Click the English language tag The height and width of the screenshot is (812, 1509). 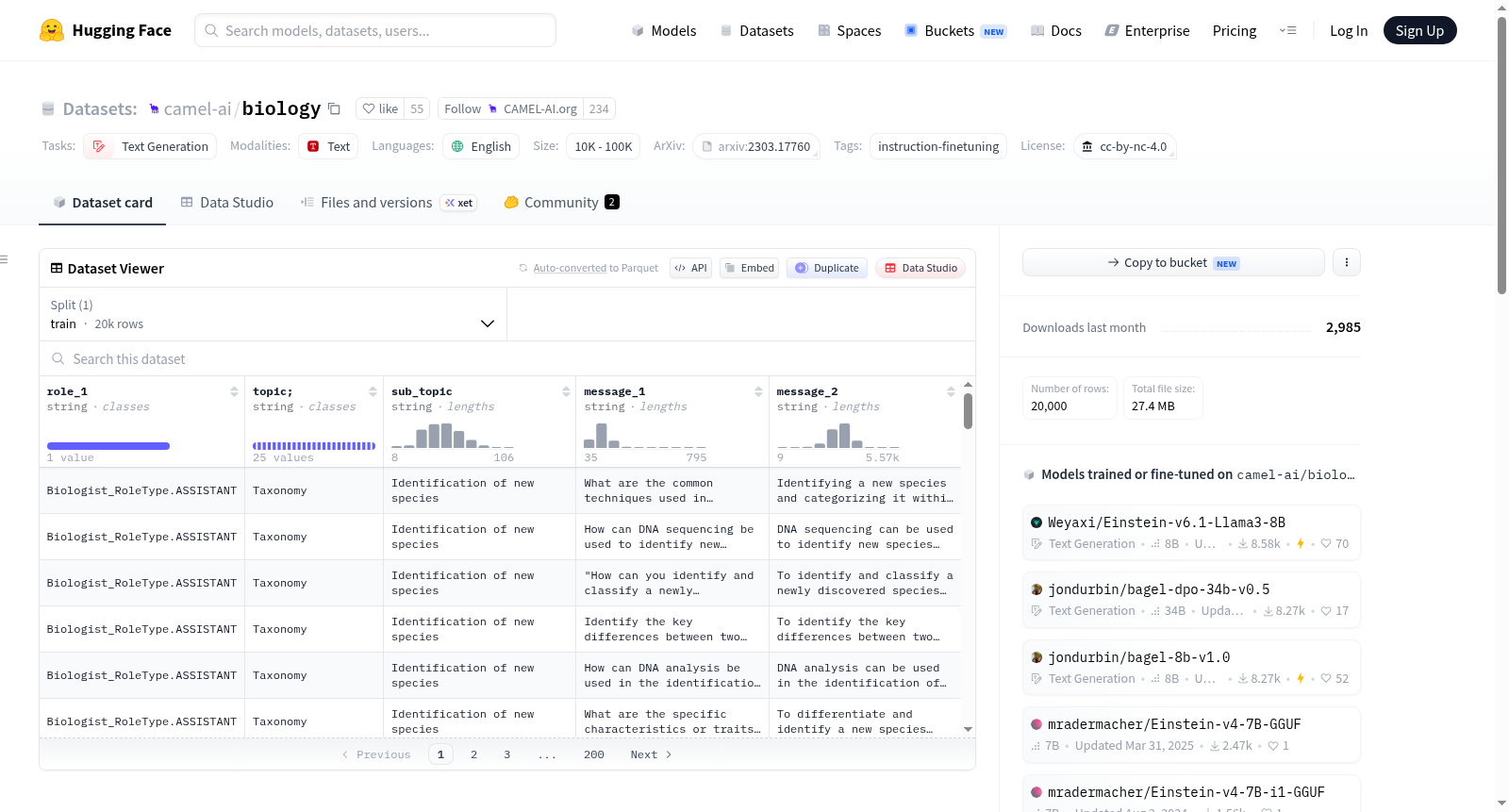(481, 146)
